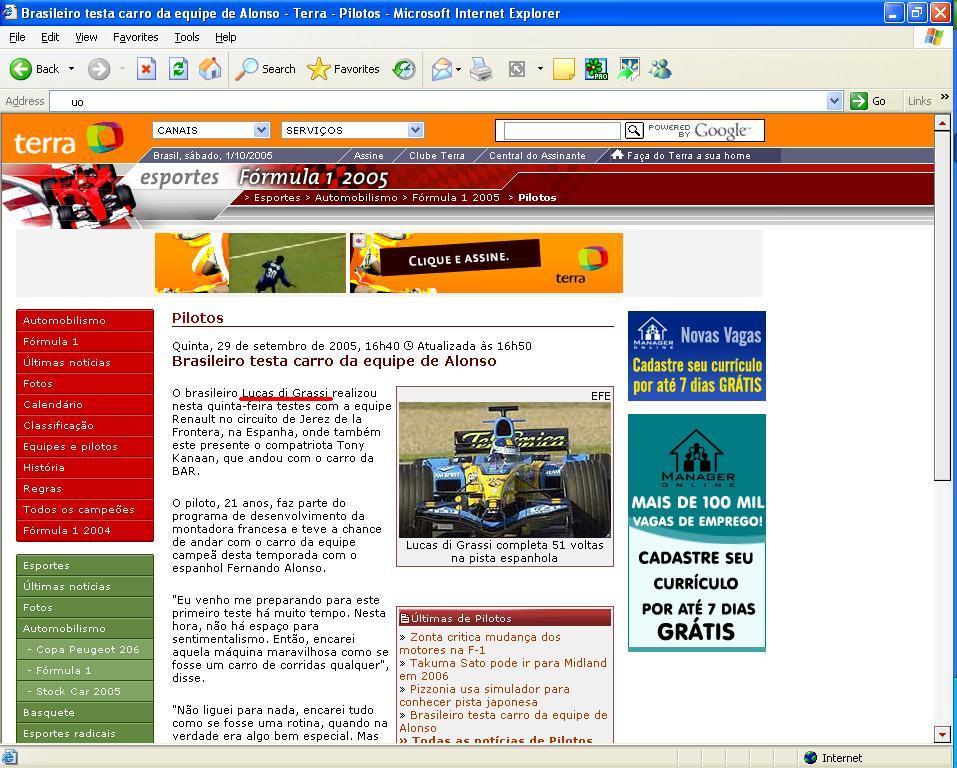The image size is (957, 768).
Task: Click the Automobilismo breadcrumb link
Action: click(356, 197)
